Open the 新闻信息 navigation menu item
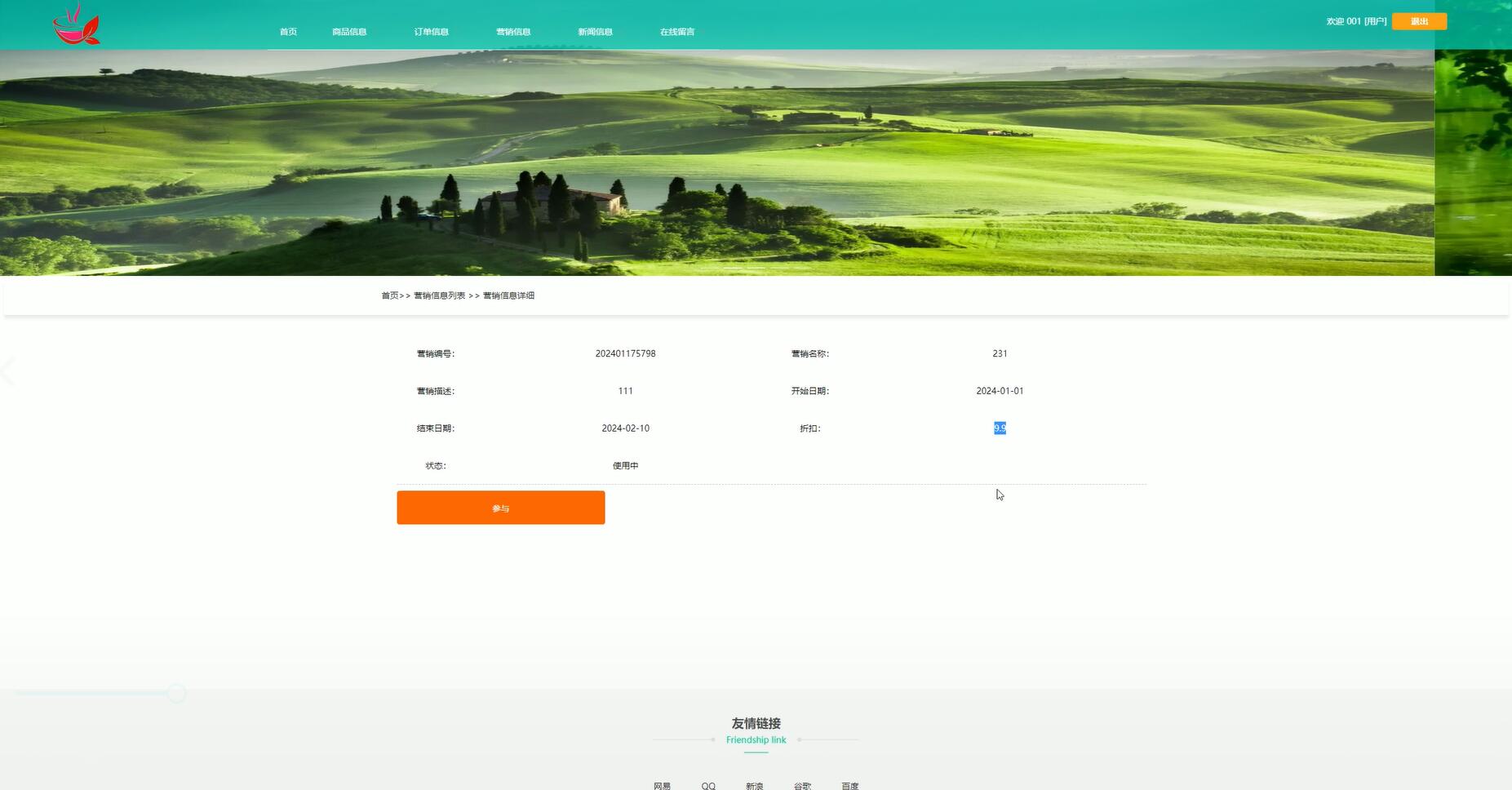This screenshot has width=1512, height=790. click(594, 32)
